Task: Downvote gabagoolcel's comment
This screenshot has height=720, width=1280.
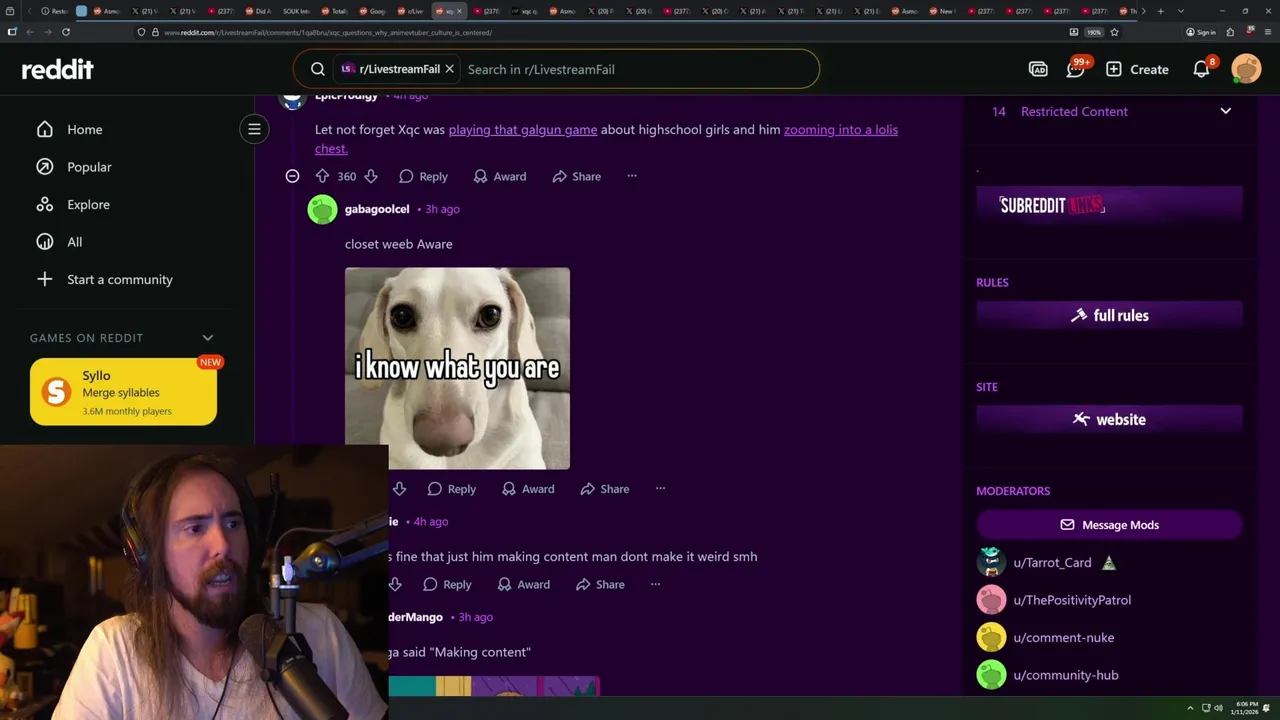Action: pyautogui.click(x=399, y=489)
